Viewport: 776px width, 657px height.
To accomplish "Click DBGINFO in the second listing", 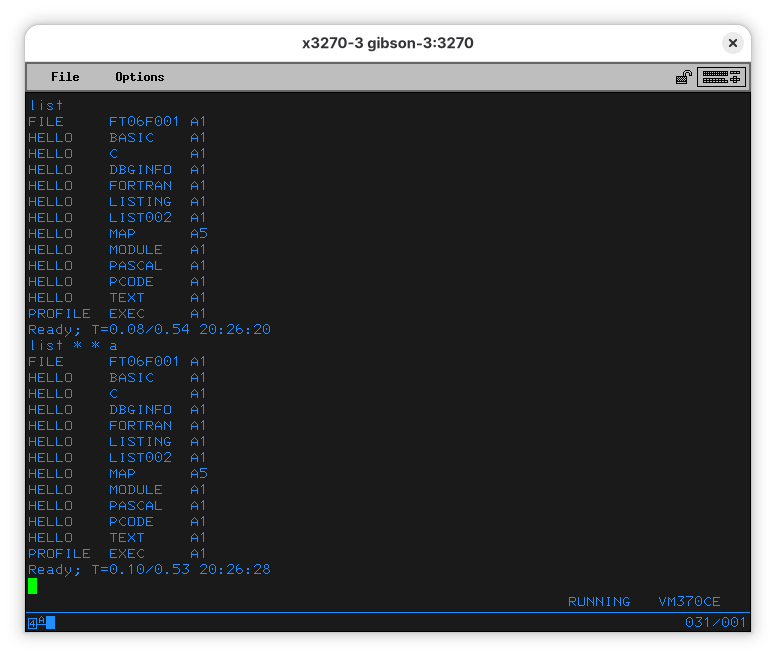I will [x=140, y=409].
